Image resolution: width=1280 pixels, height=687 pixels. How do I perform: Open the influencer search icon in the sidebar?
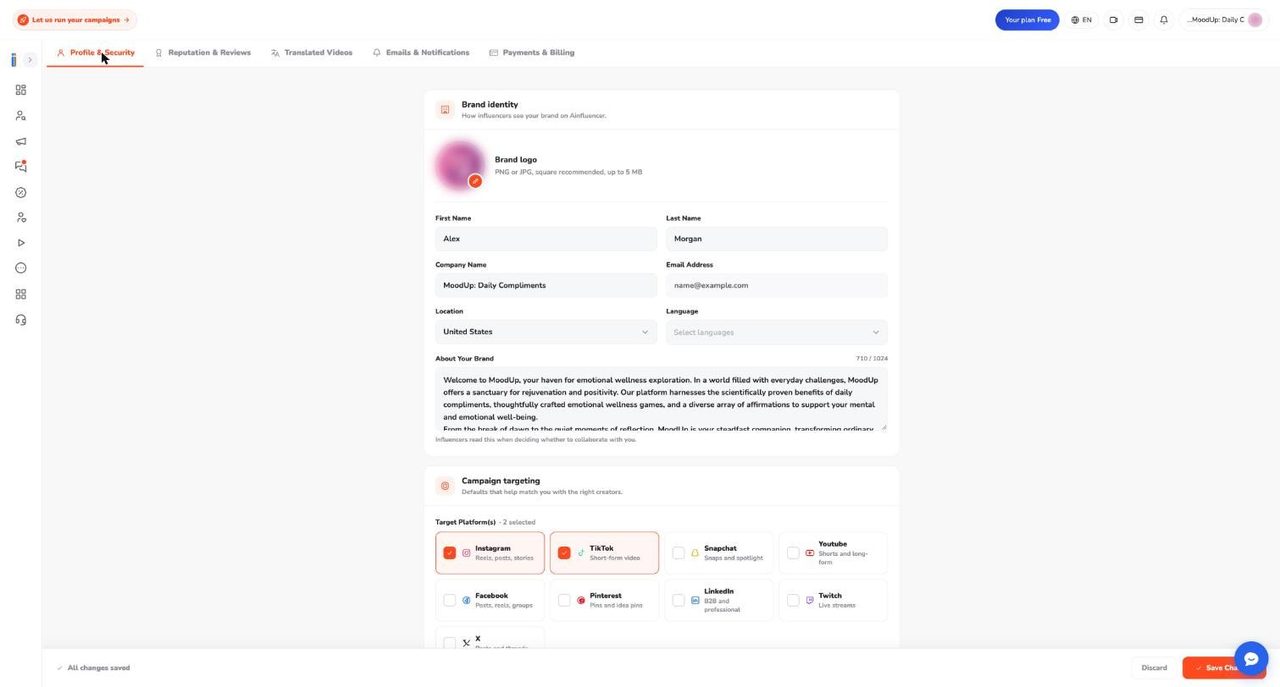pyautogui.click(x=21, y=115)
